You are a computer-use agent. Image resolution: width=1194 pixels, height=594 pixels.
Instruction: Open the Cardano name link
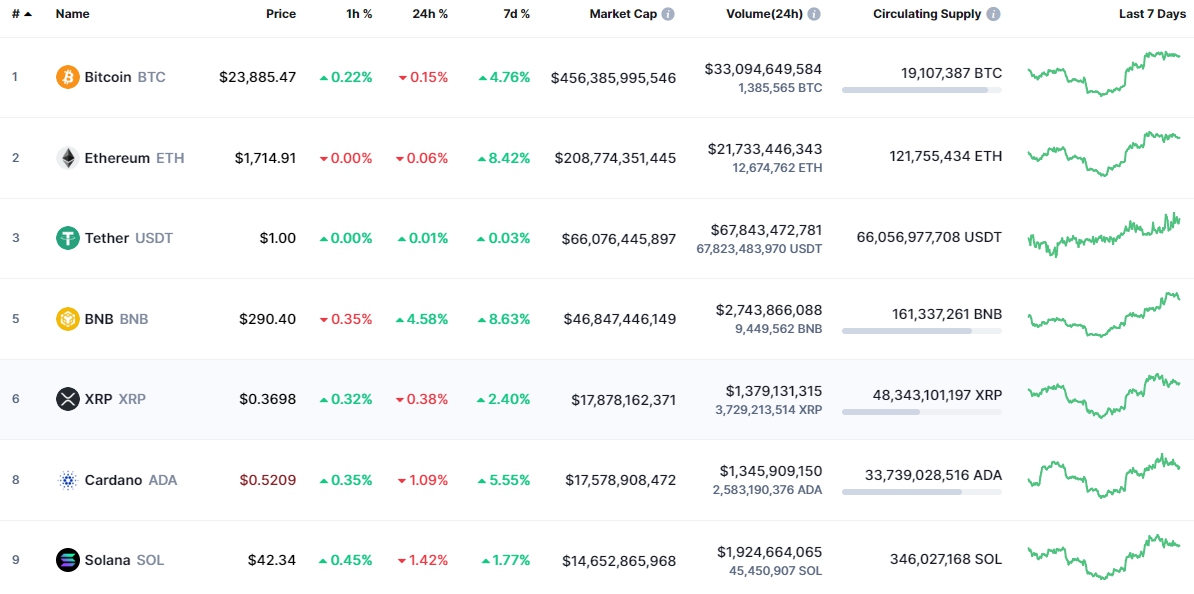[x=113, y=480]
